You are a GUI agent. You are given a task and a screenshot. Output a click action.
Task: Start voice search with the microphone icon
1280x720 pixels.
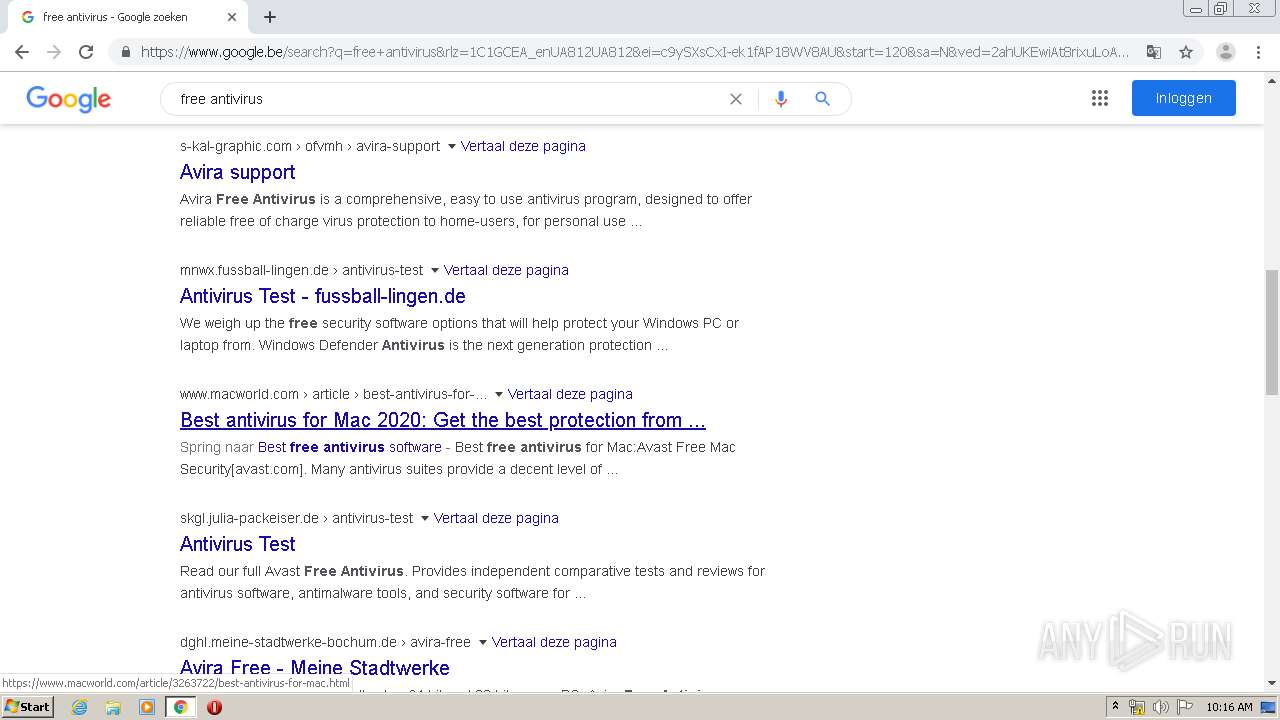(781, 99)
